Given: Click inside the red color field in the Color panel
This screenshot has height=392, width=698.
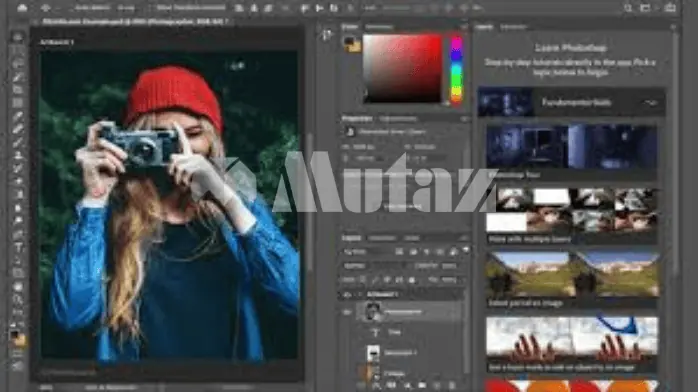Looking at the screenshot, I should pyautogui.click(x=402, y=69).
